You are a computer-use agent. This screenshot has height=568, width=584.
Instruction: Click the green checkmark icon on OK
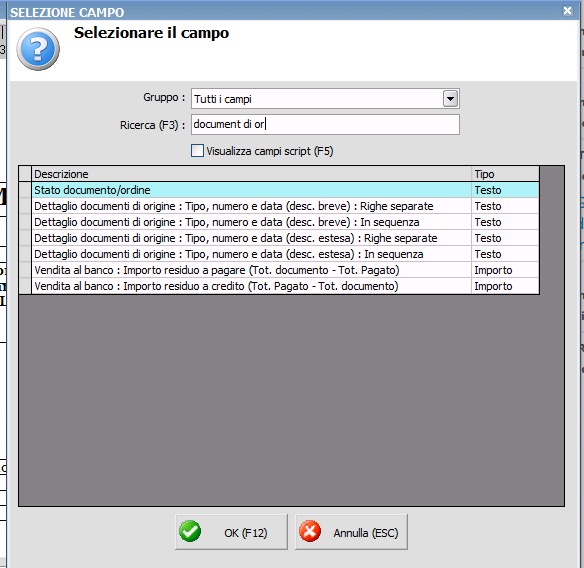point(190,531)
